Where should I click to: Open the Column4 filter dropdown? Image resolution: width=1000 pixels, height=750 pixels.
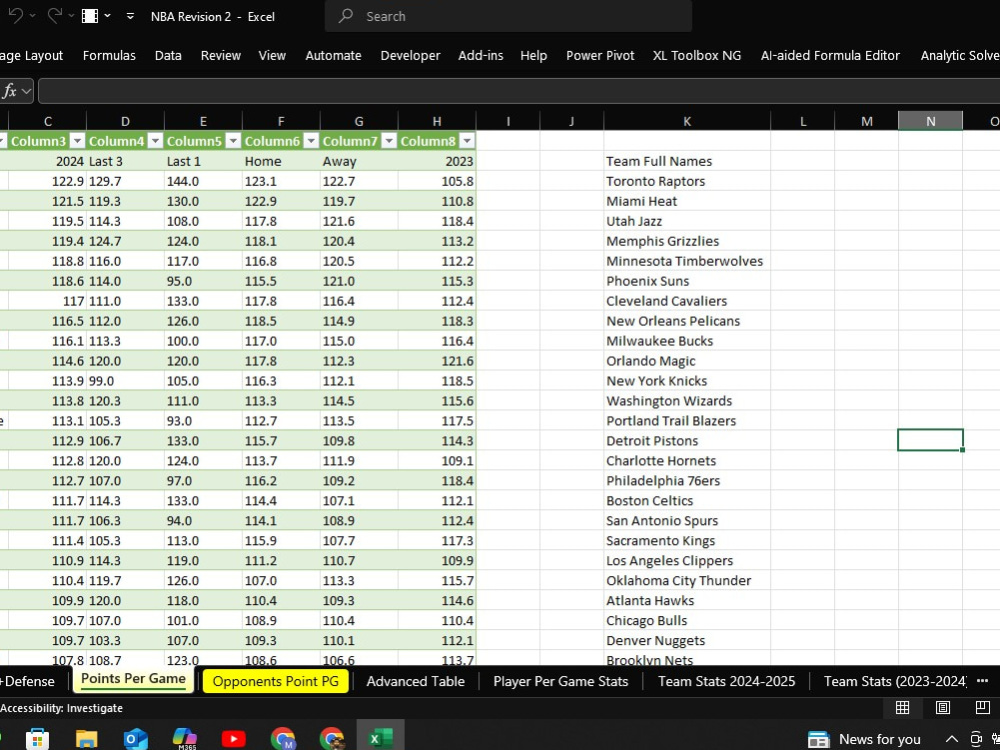tap(156, 141)
